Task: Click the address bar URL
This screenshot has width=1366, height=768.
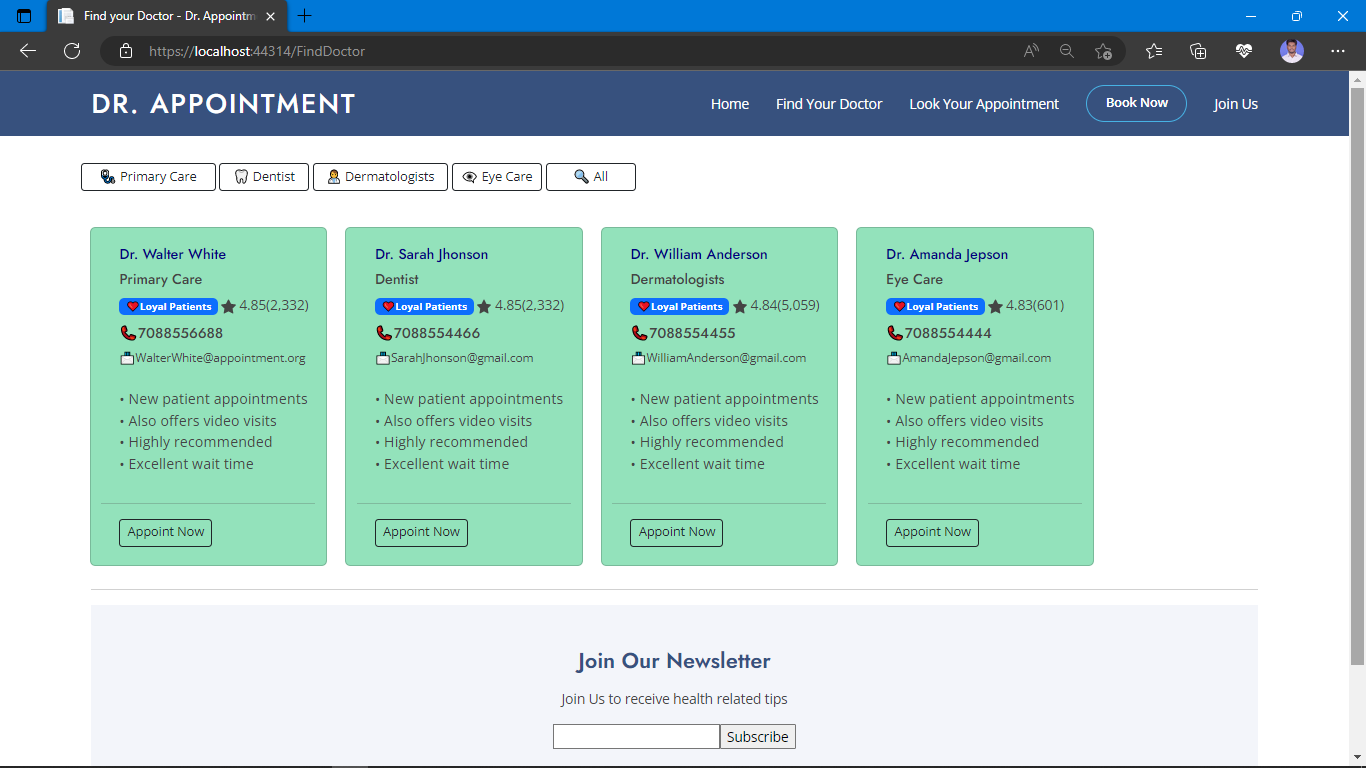Action: (x=257, y=51)
